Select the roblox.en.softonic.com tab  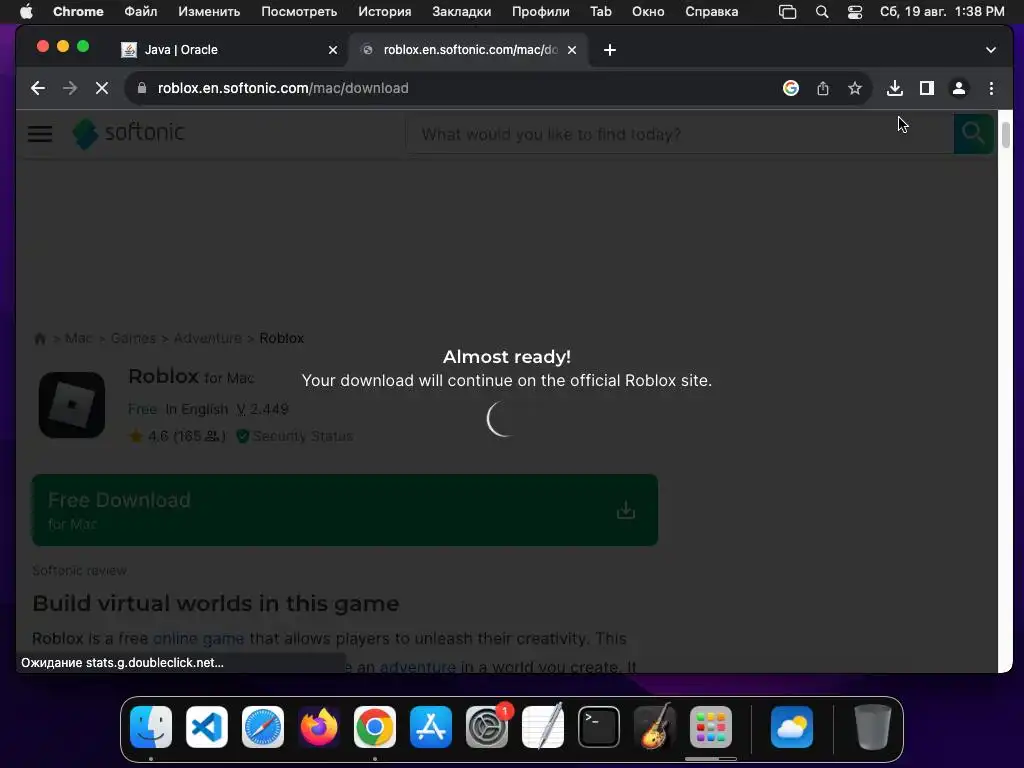468,50
